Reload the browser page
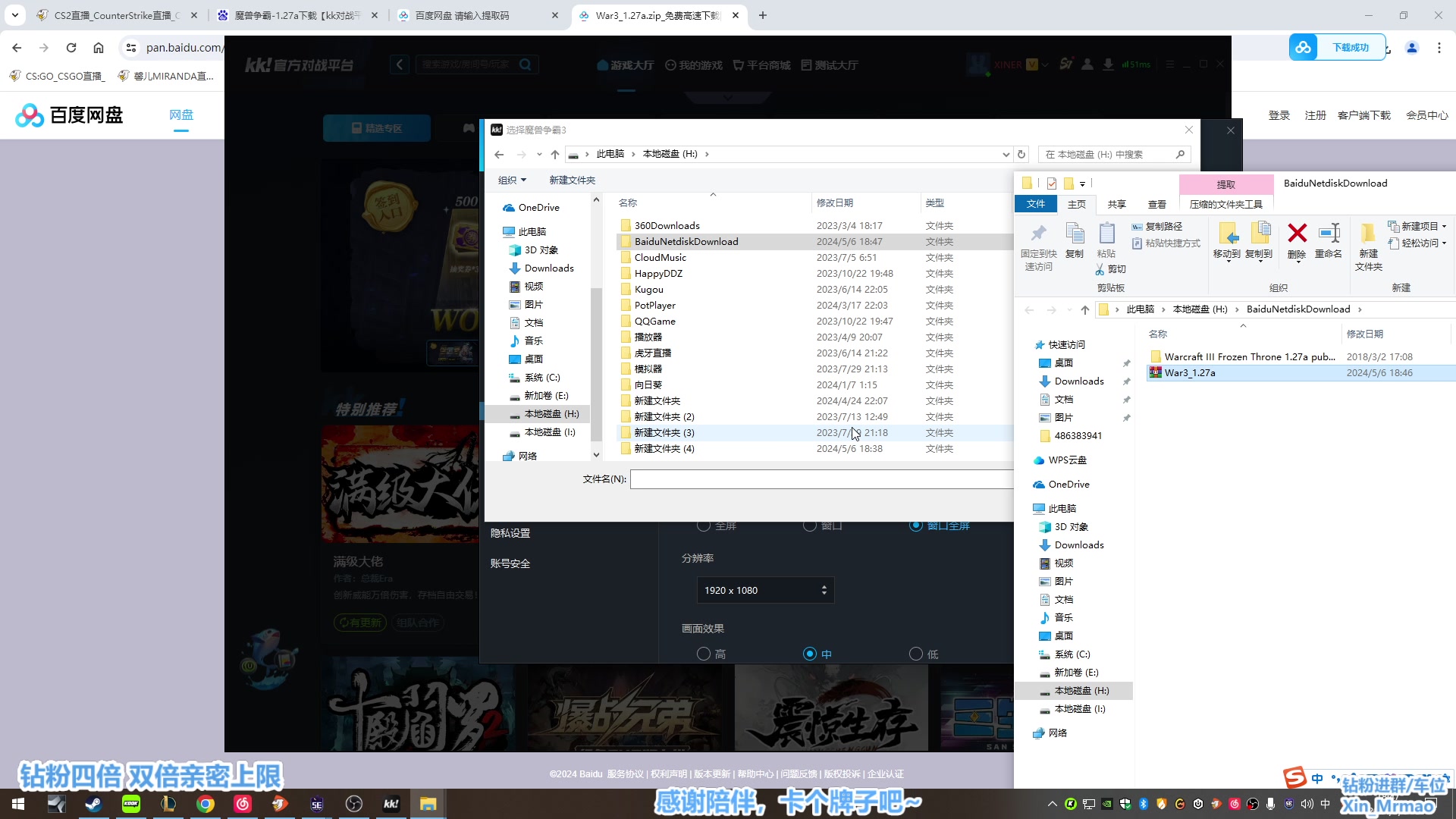Image resolution: width=1456 pixels, height=819 pixels. click(x=71, y=48)
